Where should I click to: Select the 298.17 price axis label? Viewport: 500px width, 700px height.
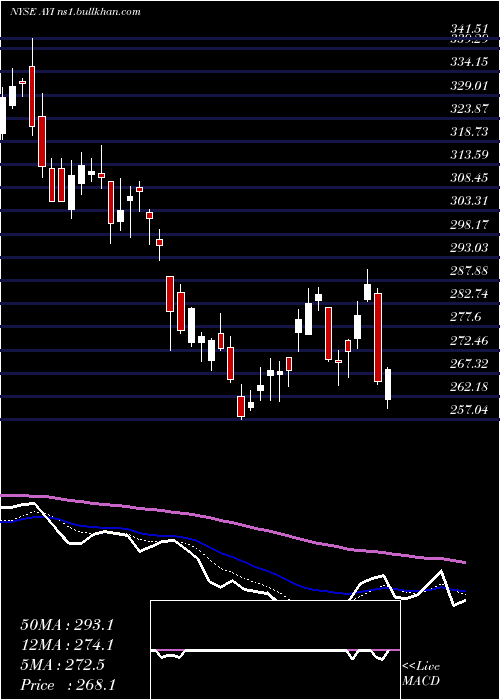click(469, 225)
